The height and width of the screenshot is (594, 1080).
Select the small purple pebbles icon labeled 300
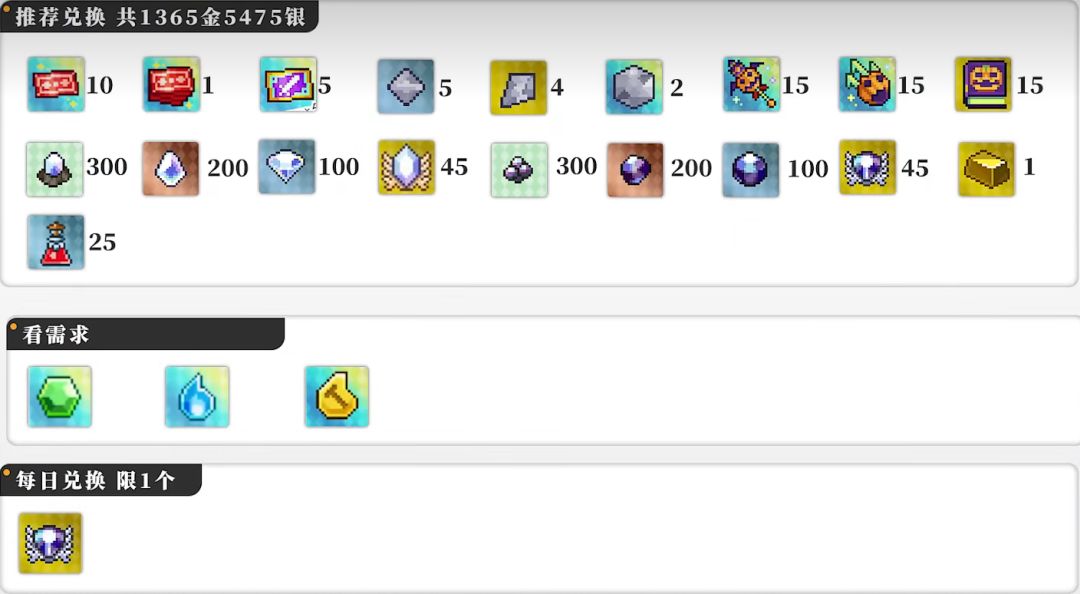[x=519, y=170]
